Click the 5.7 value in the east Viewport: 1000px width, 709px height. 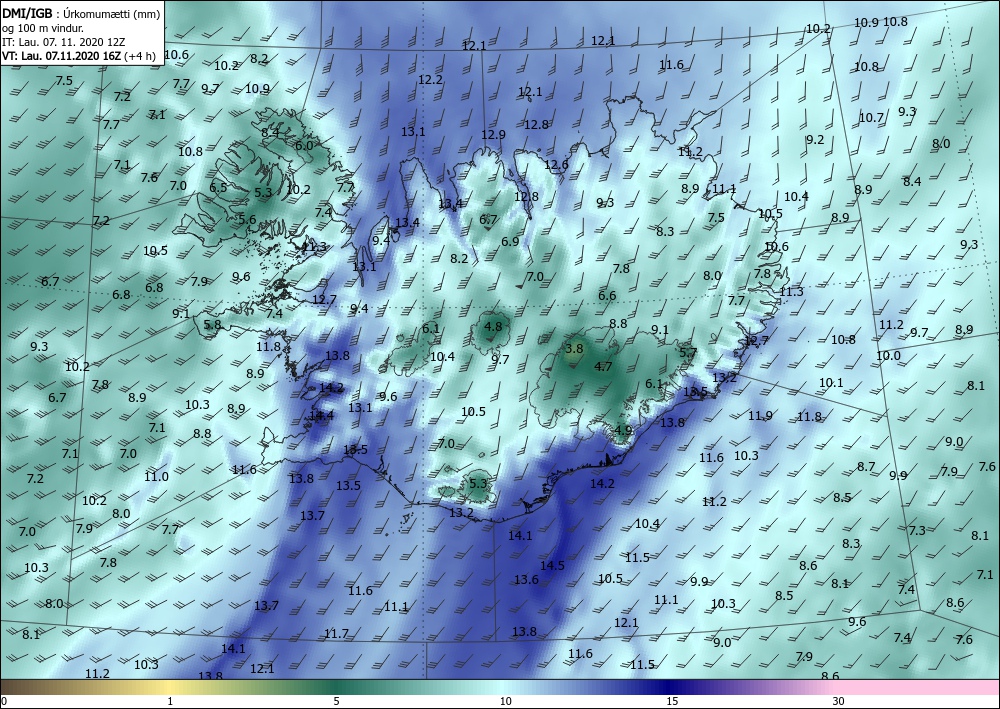coord(688,352)
